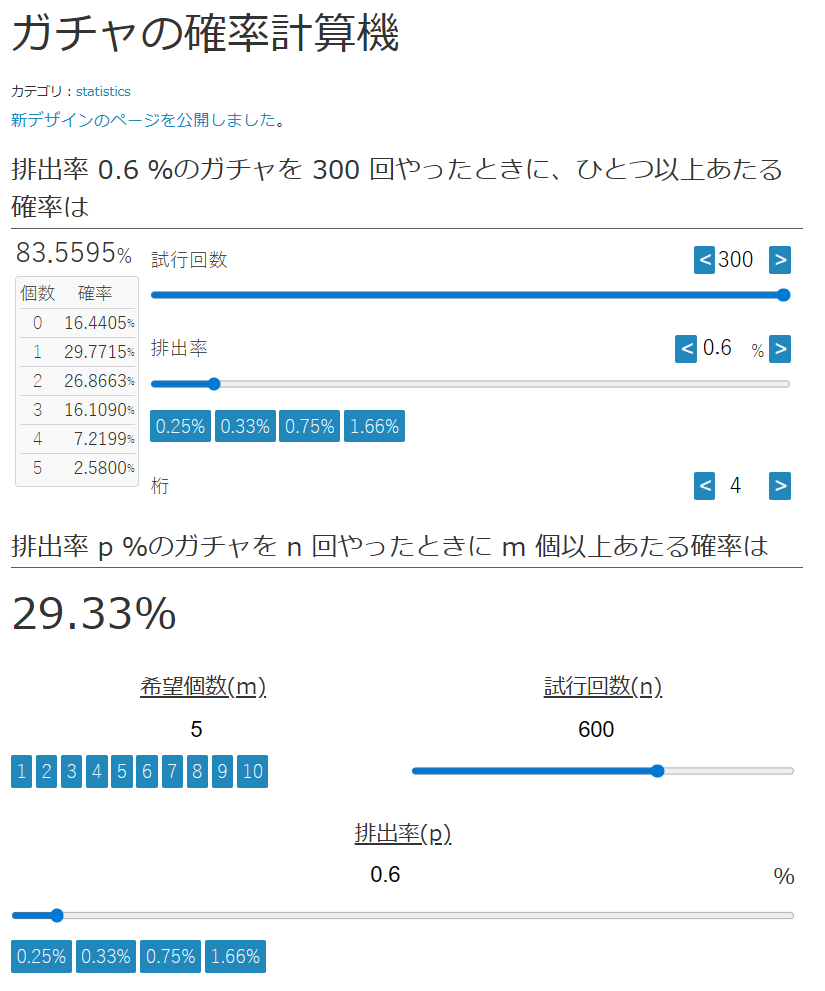The width and height of the screenshot is (825, 991).
Task: Decrease digits count with left arrow
Action: click(x=705, y=486)
